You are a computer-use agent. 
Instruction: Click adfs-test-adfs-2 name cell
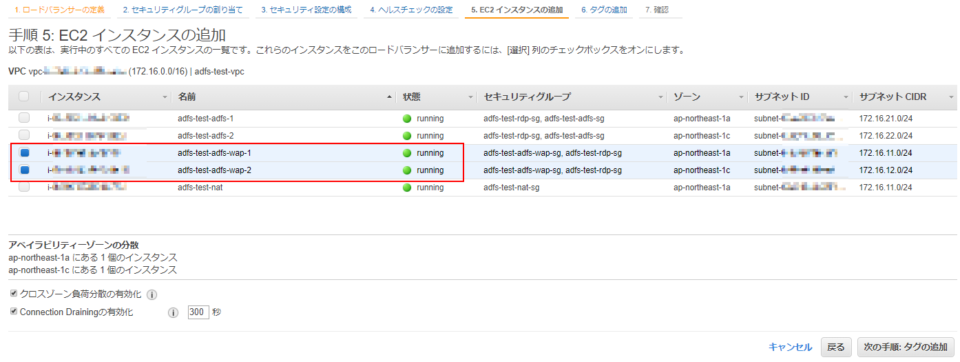(206, 135)
